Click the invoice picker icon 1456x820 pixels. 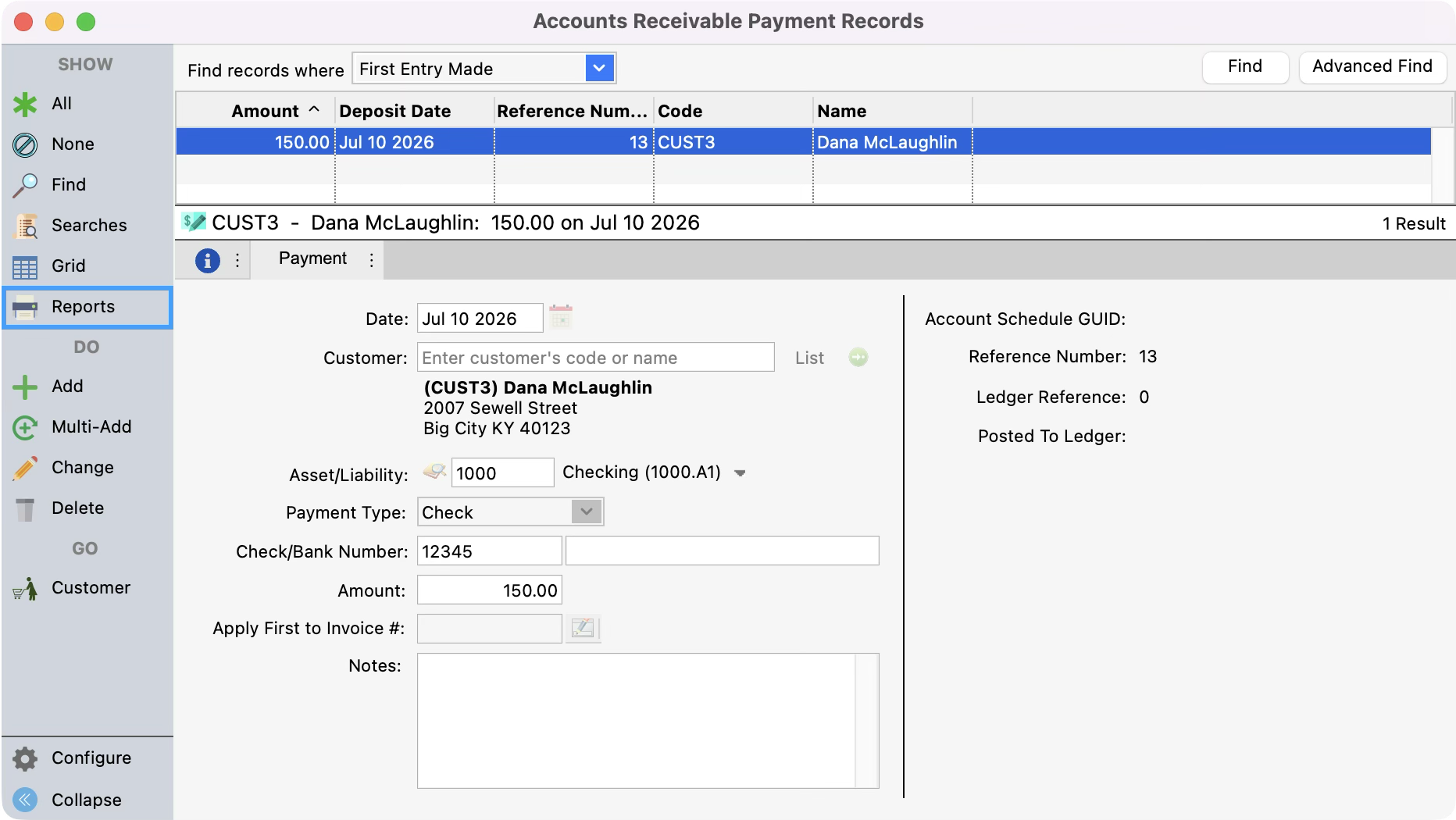coord(583,628)
